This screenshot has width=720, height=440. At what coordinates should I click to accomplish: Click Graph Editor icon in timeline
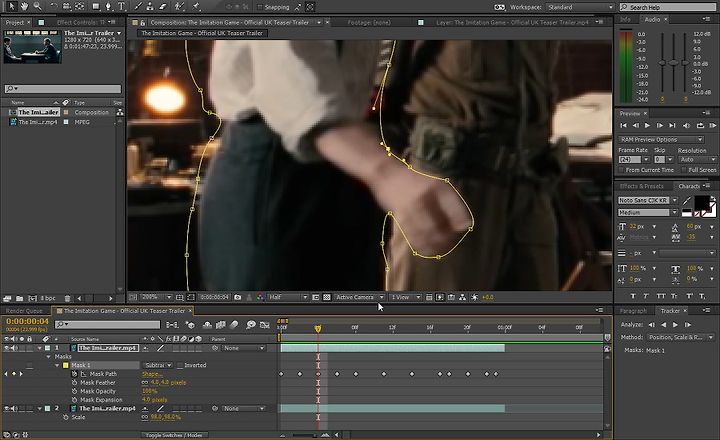tap(264, 325)
